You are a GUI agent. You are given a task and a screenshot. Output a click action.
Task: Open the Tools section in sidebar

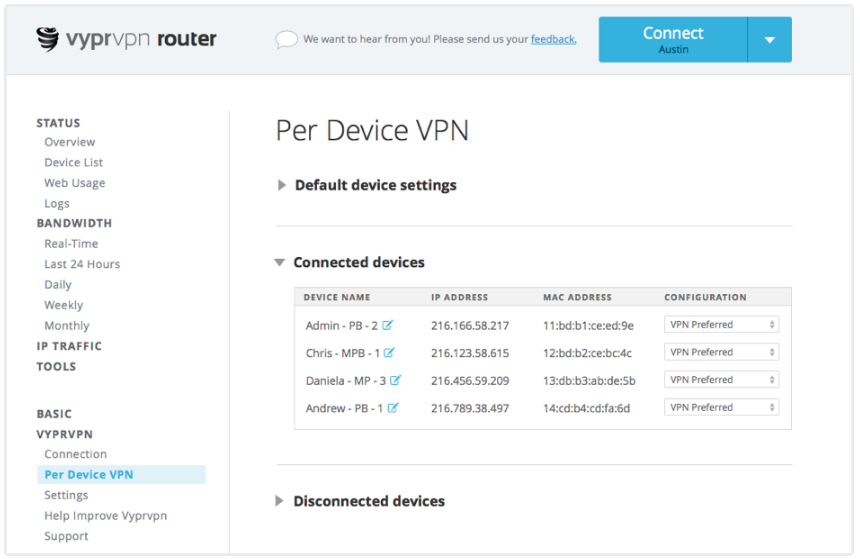pyautogui.click(x=56, y=367)
